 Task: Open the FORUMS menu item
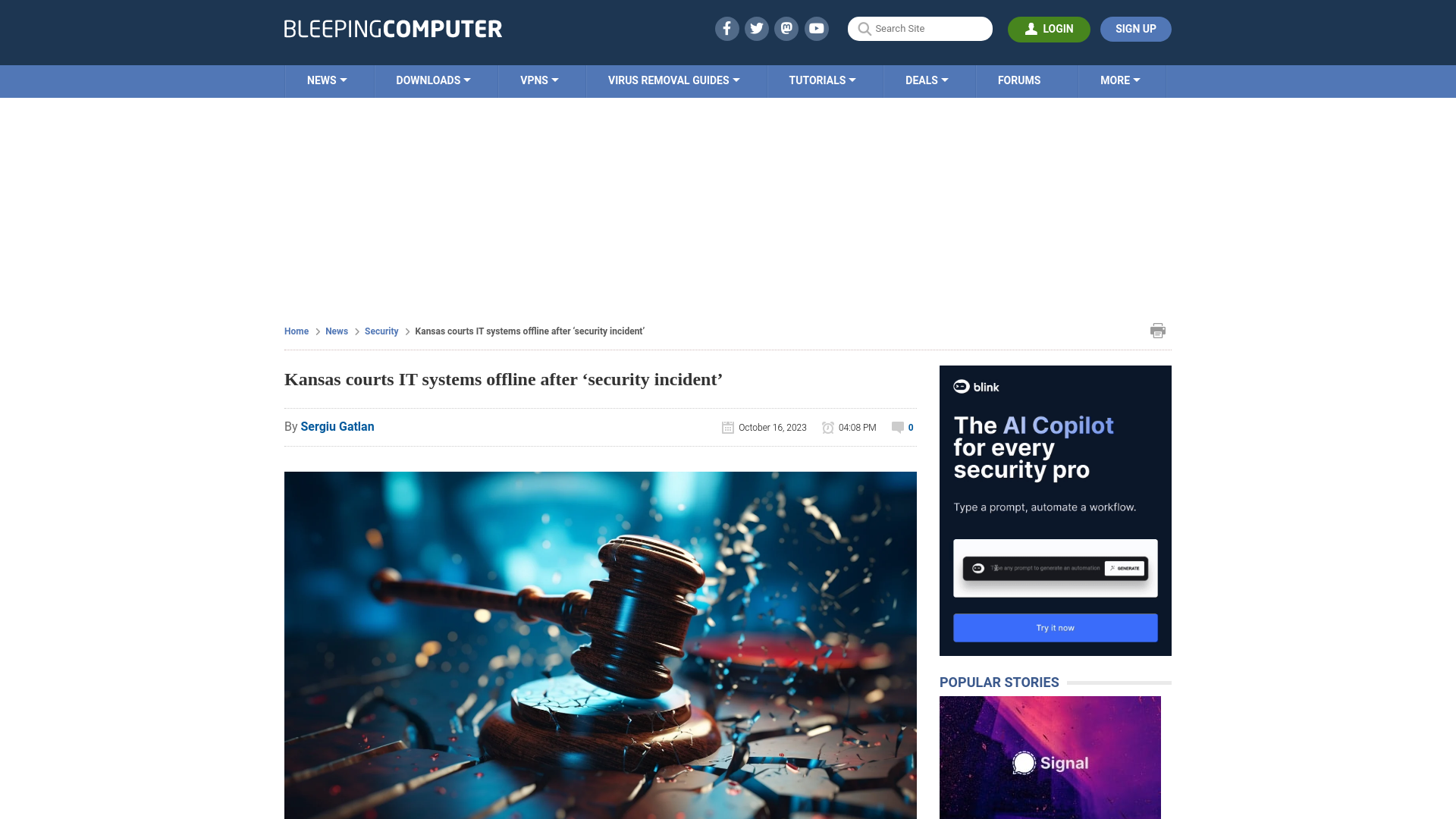tap(1019, 80)
